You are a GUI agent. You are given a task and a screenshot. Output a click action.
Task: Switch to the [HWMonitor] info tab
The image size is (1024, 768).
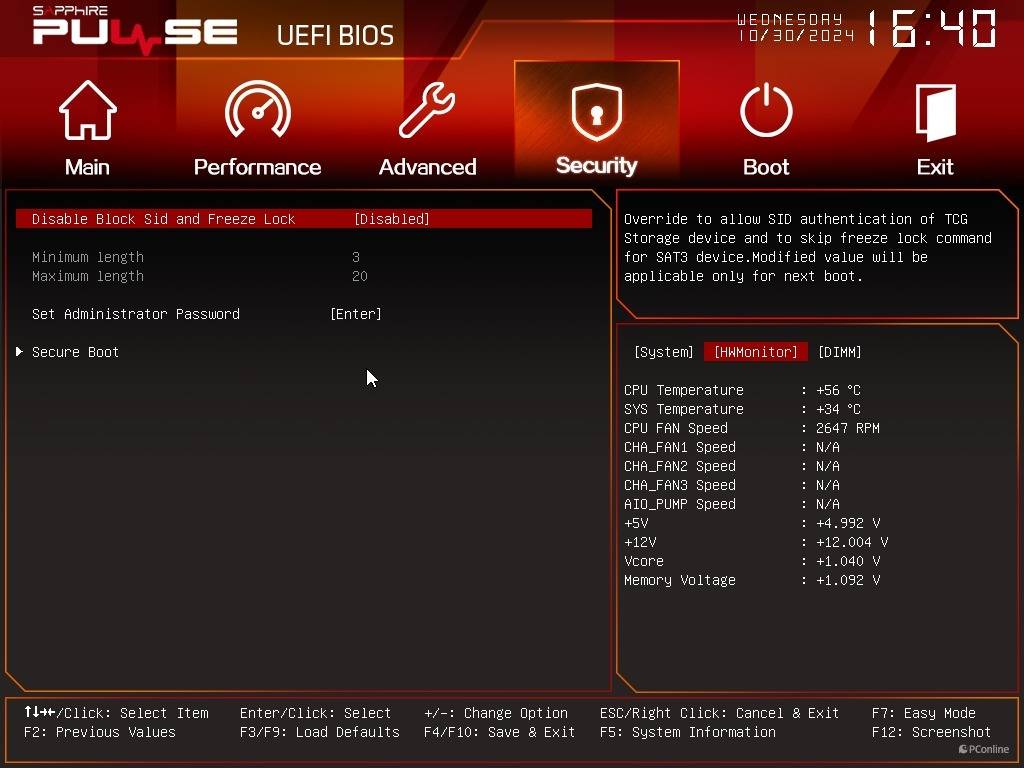click(x=756, y=352)
